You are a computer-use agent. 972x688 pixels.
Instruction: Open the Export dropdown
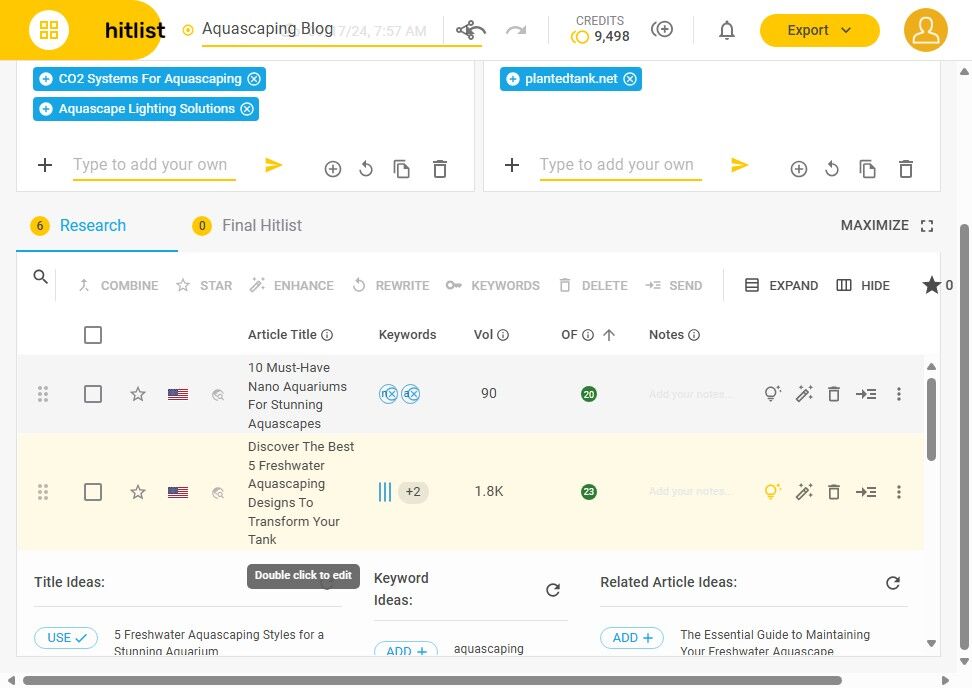pyautogui.click(x=819, y=30)
